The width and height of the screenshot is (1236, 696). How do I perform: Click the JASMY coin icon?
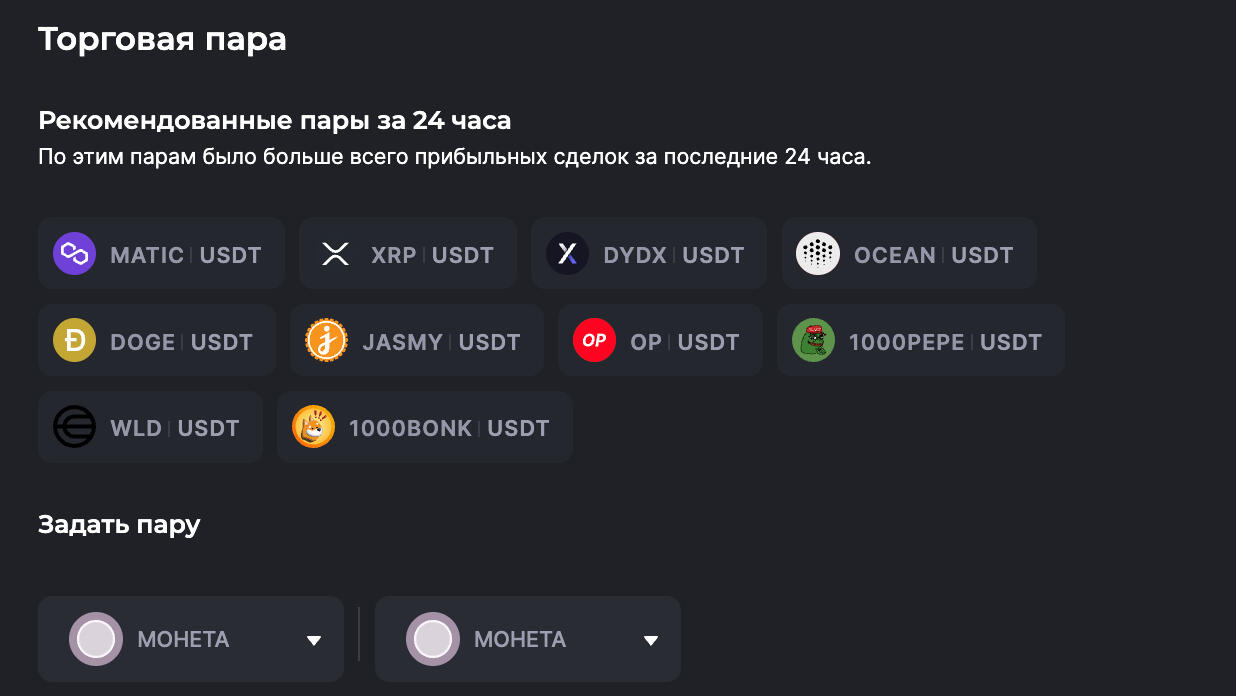click(325, 340)
